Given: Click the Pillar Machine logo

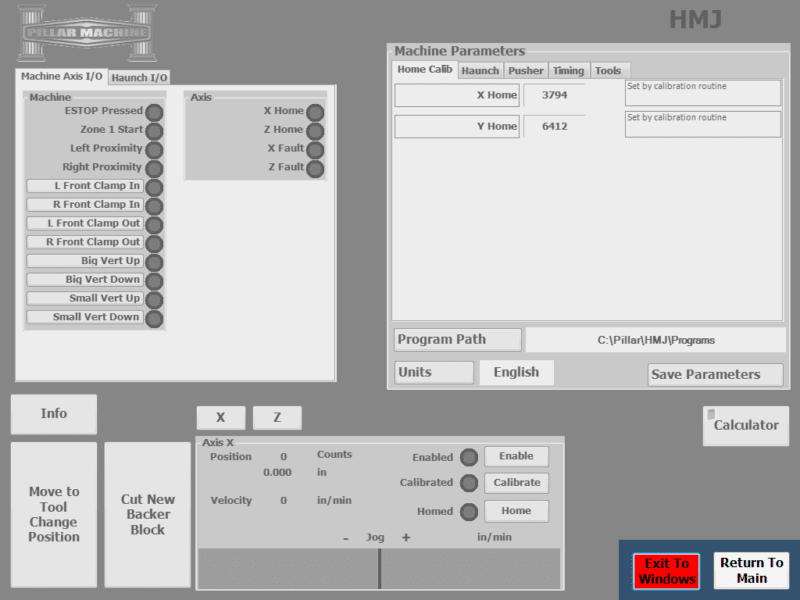Looking at the screenshot, I should (87, 33).
